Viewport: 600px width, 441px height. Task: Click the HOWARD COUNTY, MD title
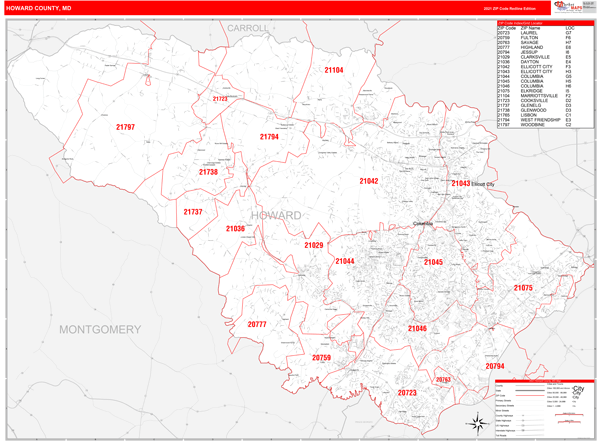point(40,9)
